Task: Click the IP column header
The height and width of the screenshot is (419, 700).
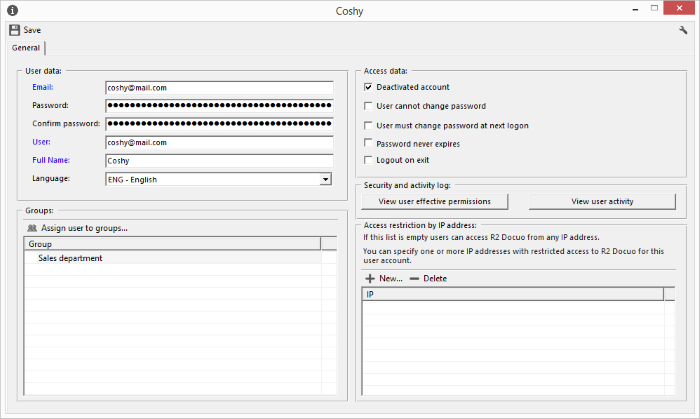Action: [513, 294]
